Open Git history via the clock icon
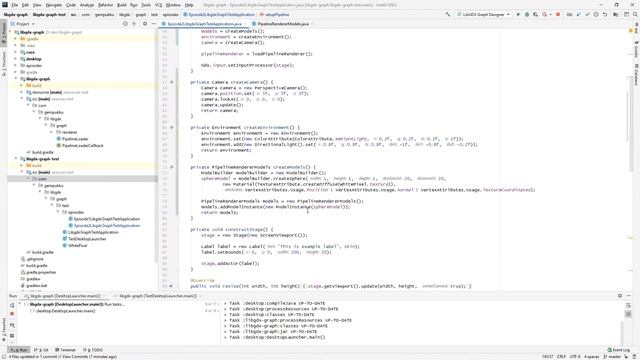 point(596,14)
